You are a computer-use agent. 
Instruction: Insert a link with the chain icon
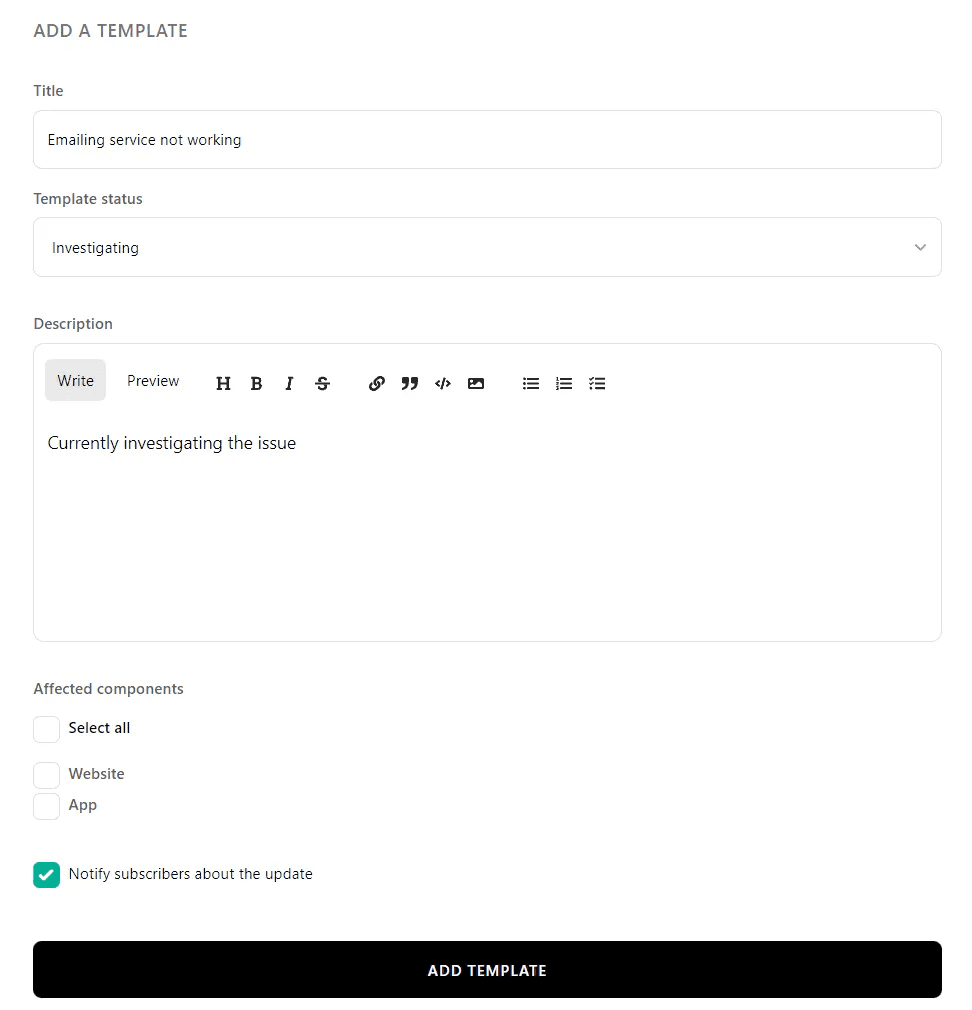point(377,384)
